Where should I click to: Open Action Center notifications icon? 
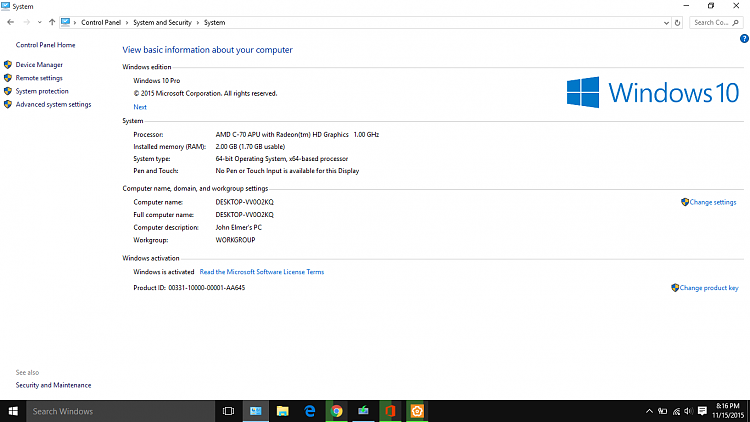702,411
